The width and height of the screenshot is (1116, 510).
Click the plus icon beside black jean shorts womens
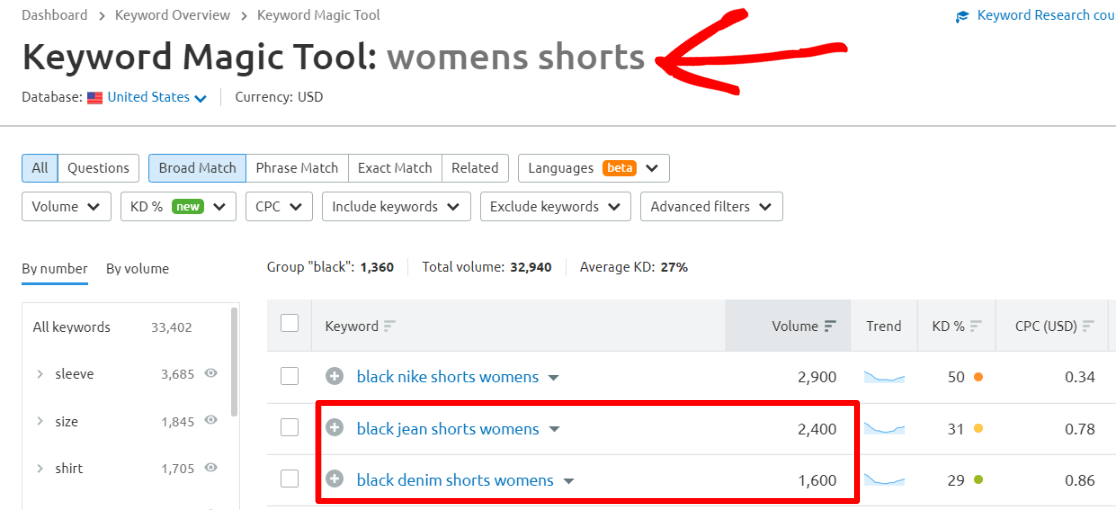click(334, 428)
